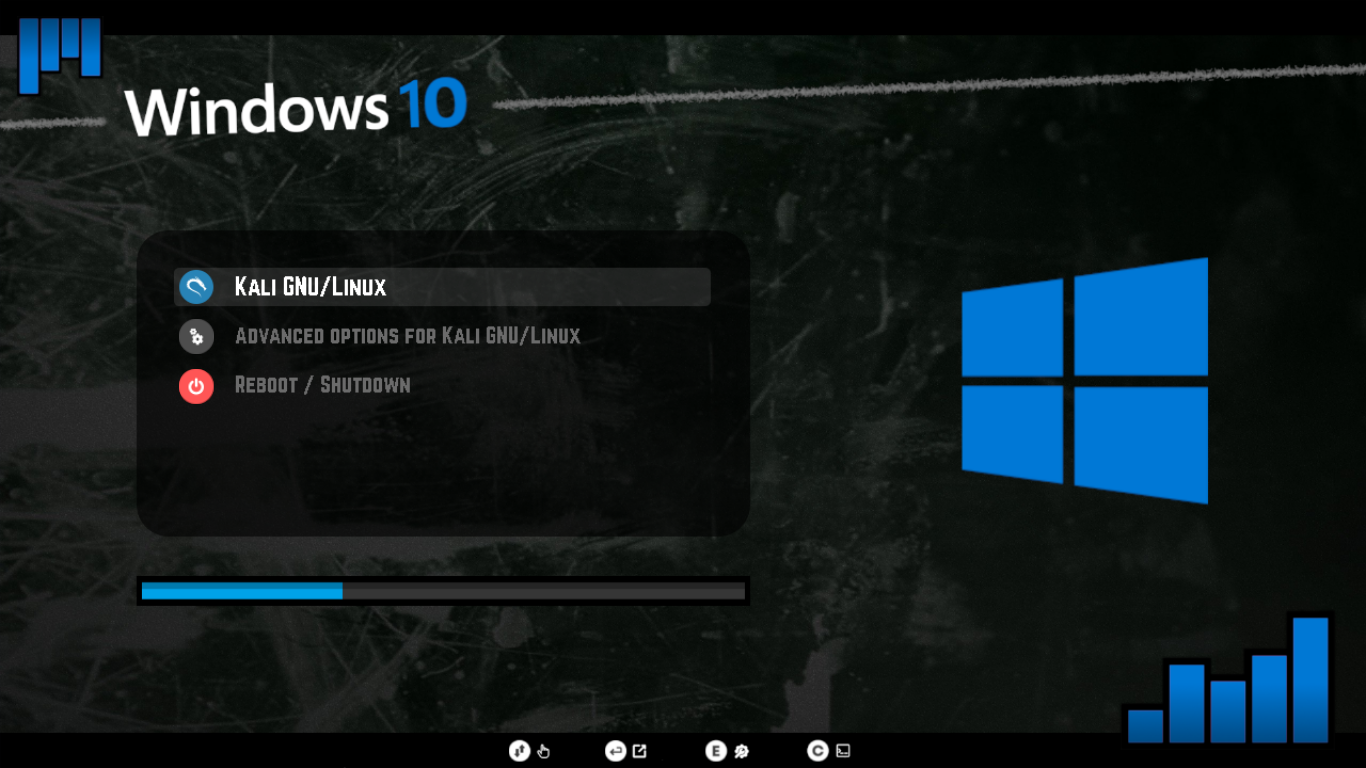Click the circled C key icon

(x=818, y=751)
